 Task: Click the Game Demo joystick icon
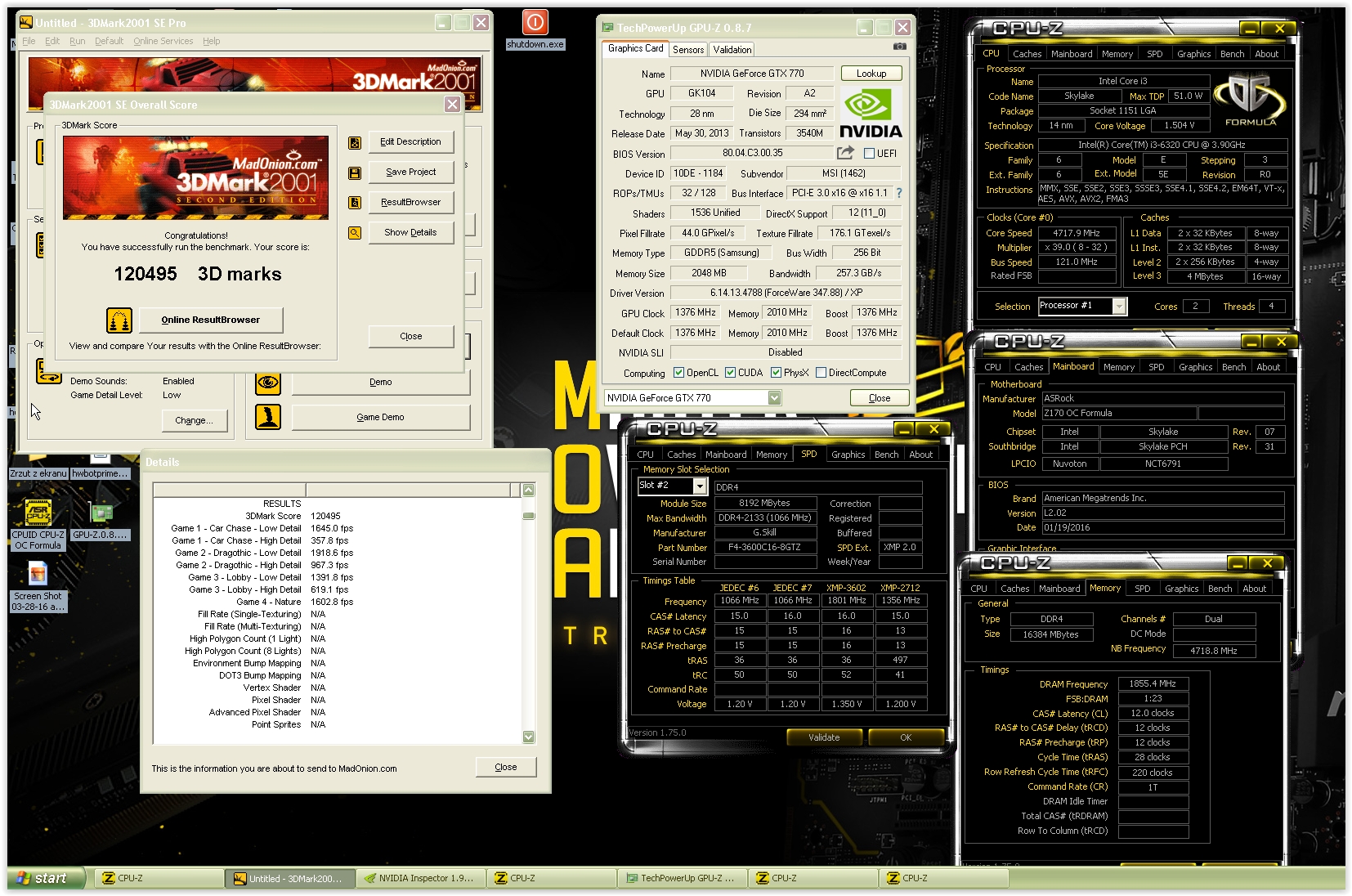point(268,417)
